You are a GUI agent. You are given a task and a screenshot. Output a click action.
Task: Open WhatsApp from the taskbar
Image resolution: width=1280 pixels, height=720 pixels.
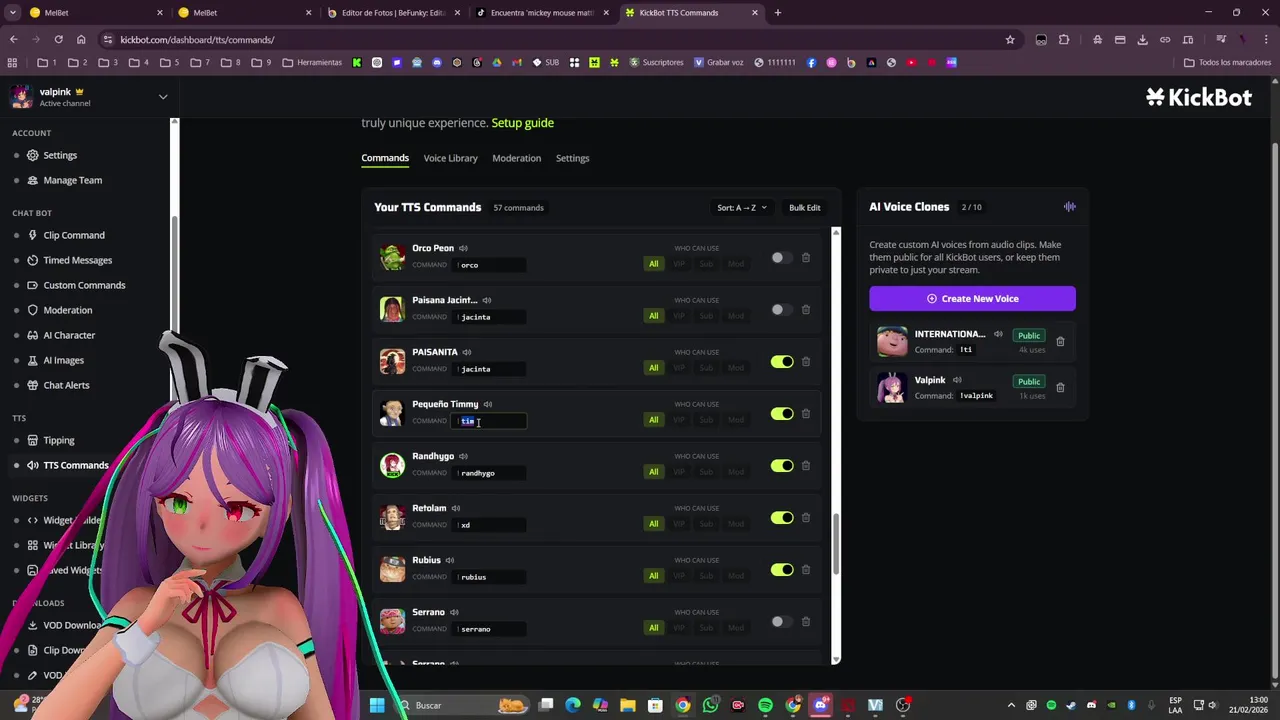coord(710,706)
